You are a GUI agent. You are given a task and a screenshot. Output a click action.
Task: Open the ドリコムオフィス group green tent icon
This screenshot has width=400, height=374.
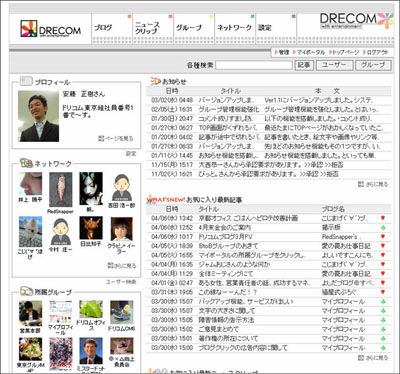coord(91,309)
